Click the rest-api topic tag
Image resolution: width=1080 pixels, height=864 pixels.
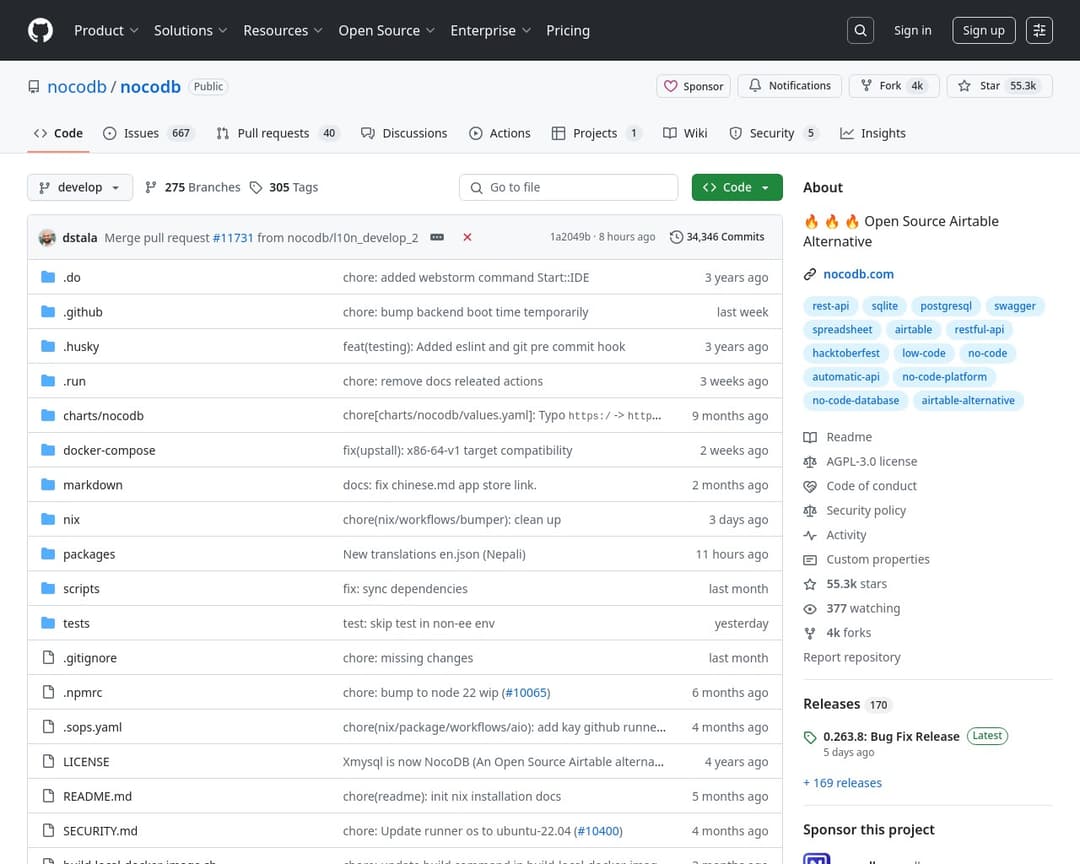pos(830,306)
